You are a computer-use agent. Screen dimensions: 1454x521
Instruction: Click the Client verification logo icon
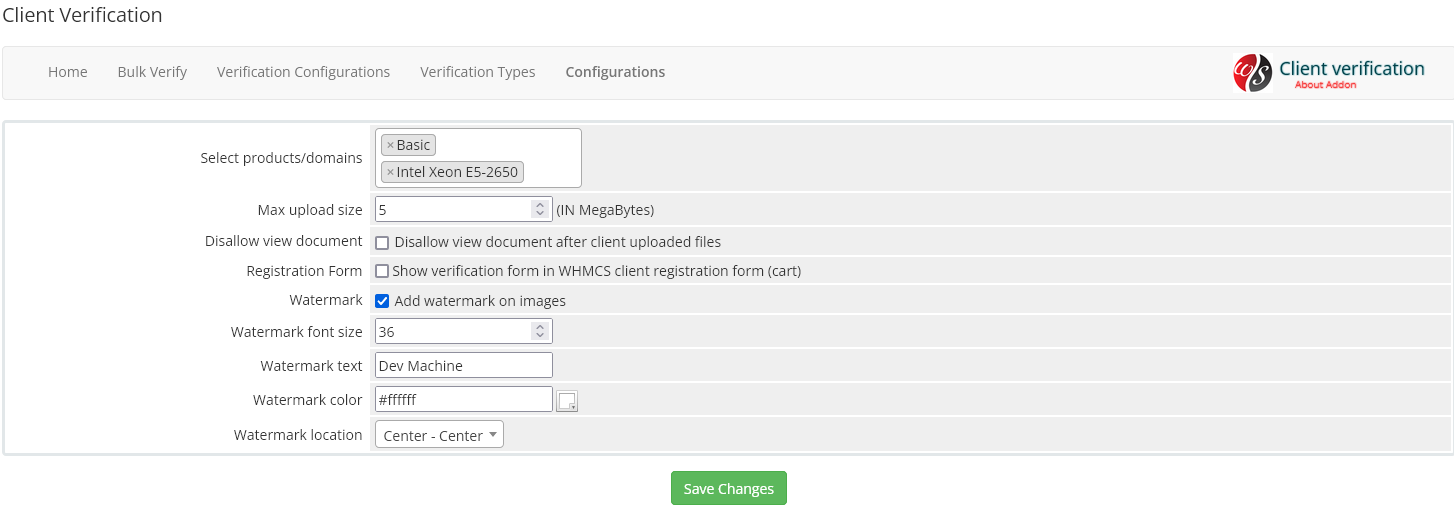click(1252, 73)
